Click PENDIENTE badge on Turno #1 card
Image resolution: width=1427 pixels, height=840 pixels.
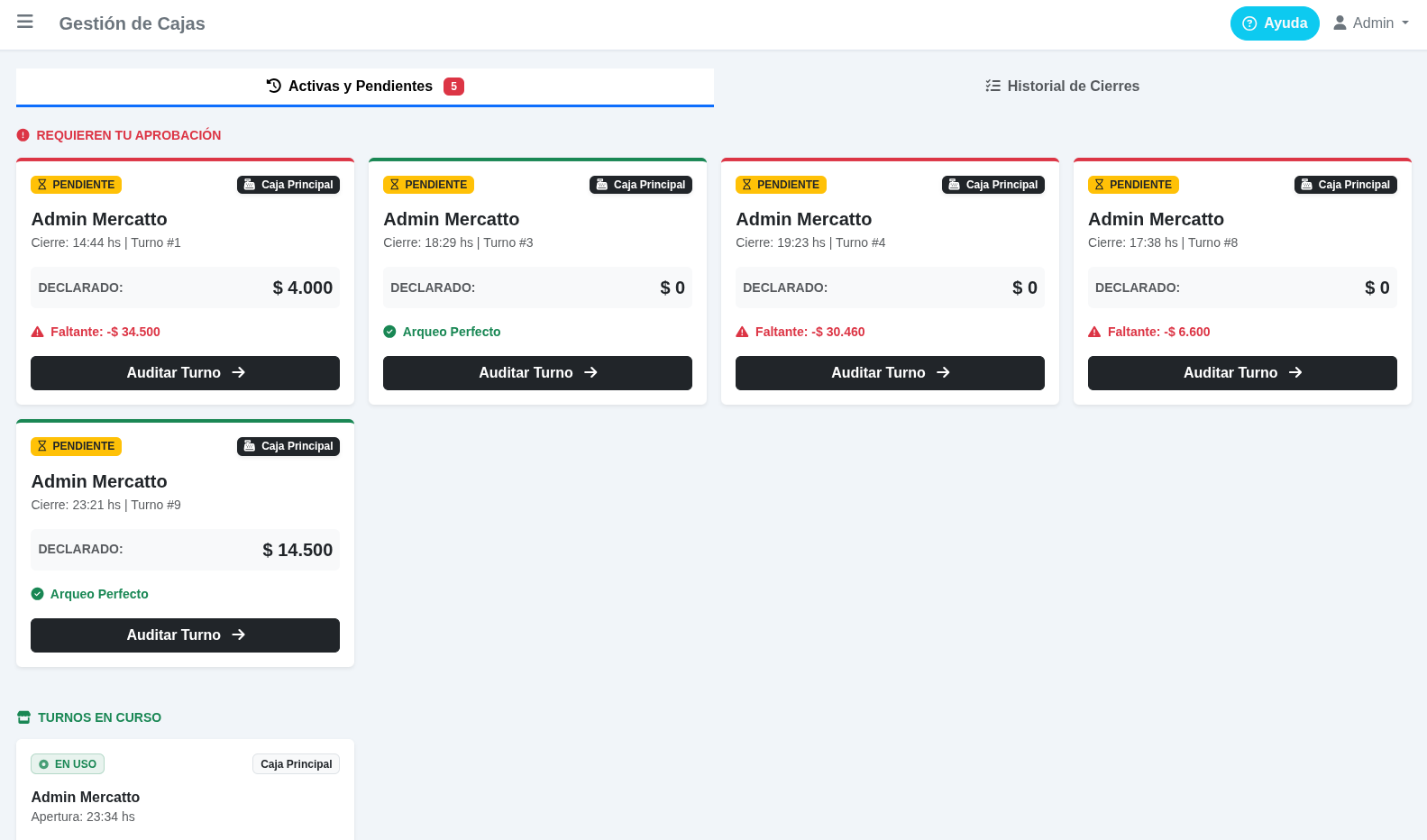(77, 185)
